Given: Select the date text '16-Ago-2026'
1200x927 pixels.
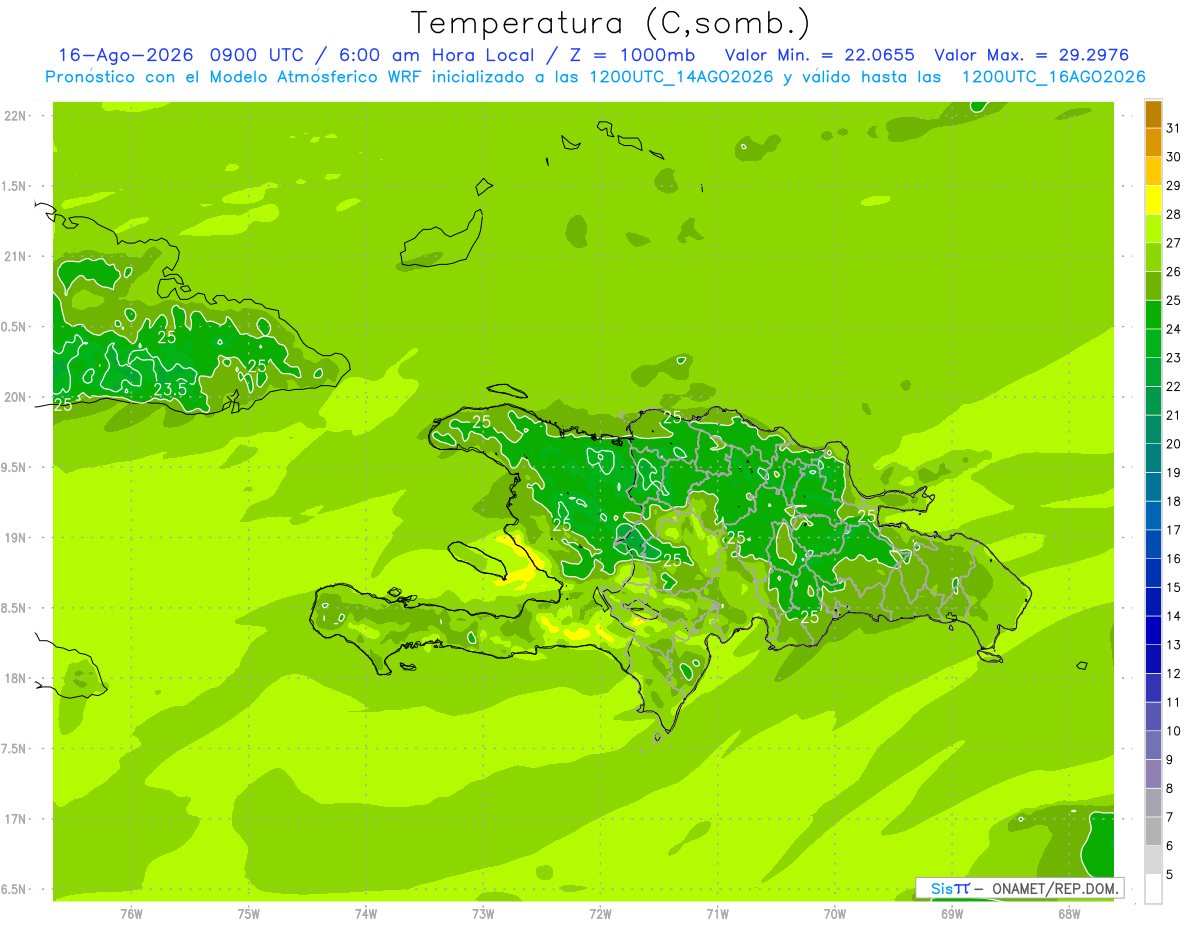Looking at the screenshot, I should tap(125, 55).
